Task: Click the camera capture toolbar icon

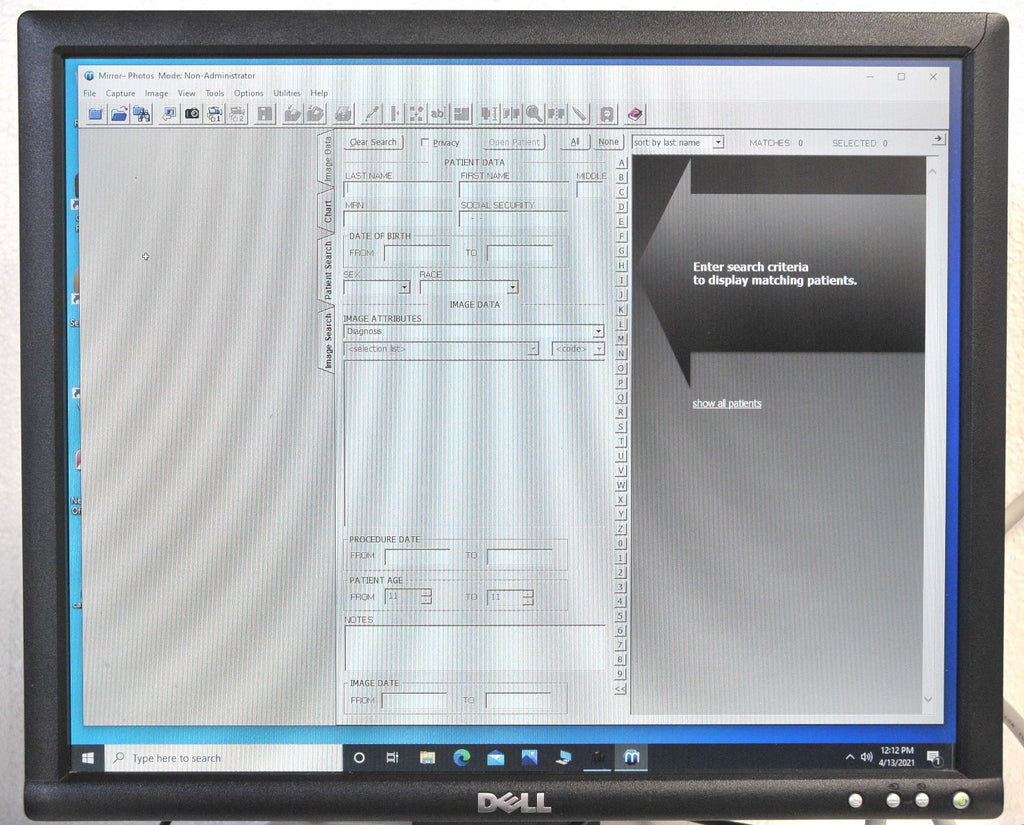Action: click(192, 114)
